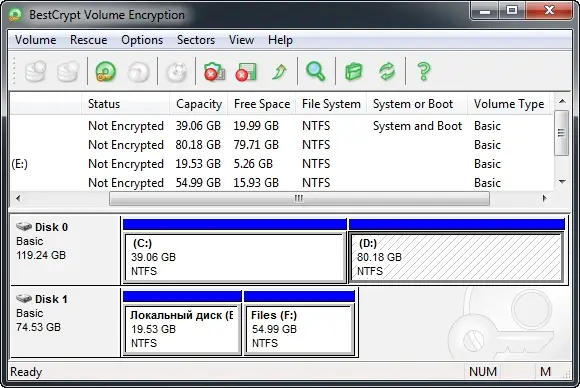Open the View menu
This screenshot has width=580, height=388.
pos(241,40)
